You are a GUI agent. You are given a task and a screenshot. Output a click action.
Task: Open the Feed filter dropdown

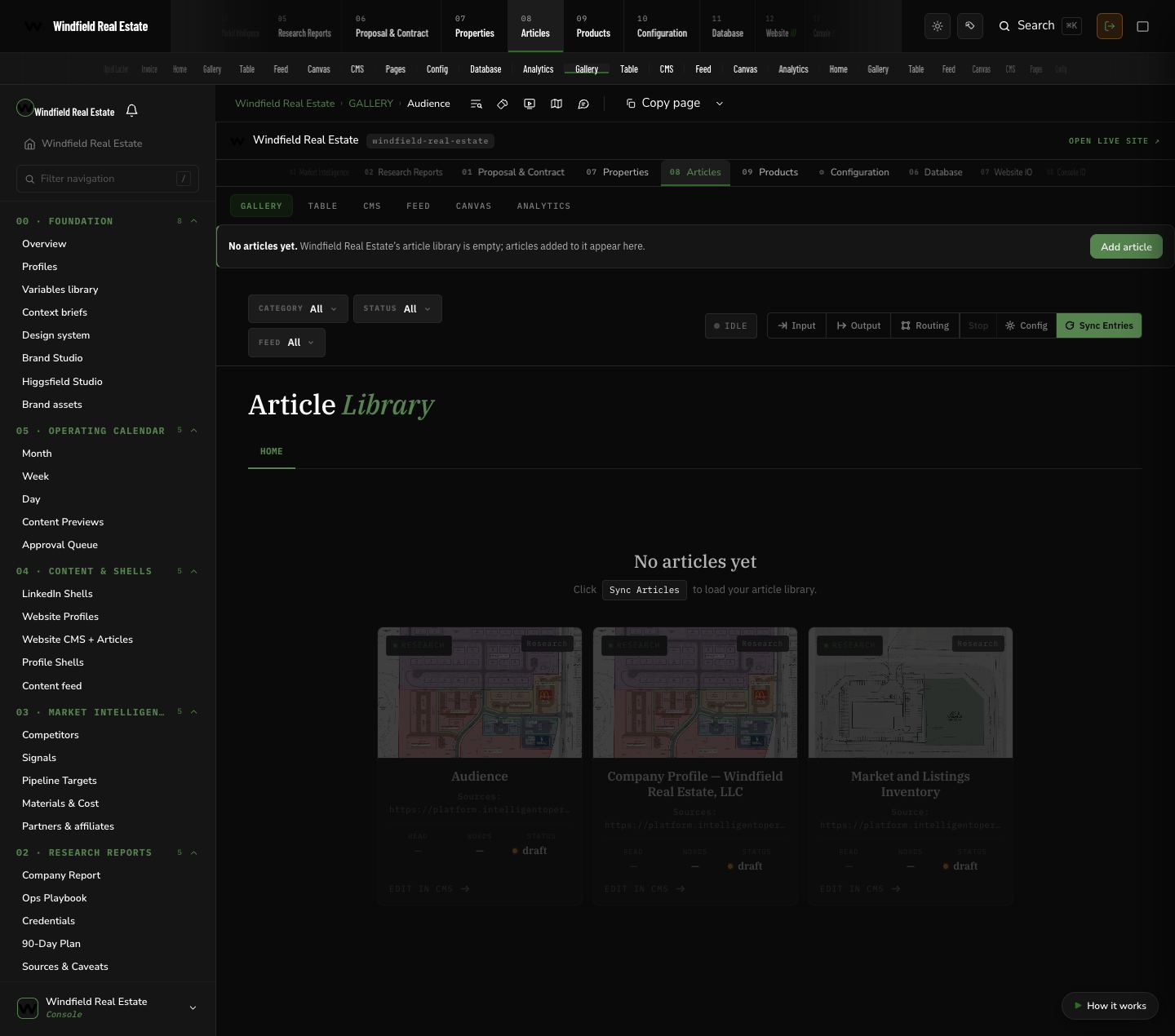[x=286, y=343]
